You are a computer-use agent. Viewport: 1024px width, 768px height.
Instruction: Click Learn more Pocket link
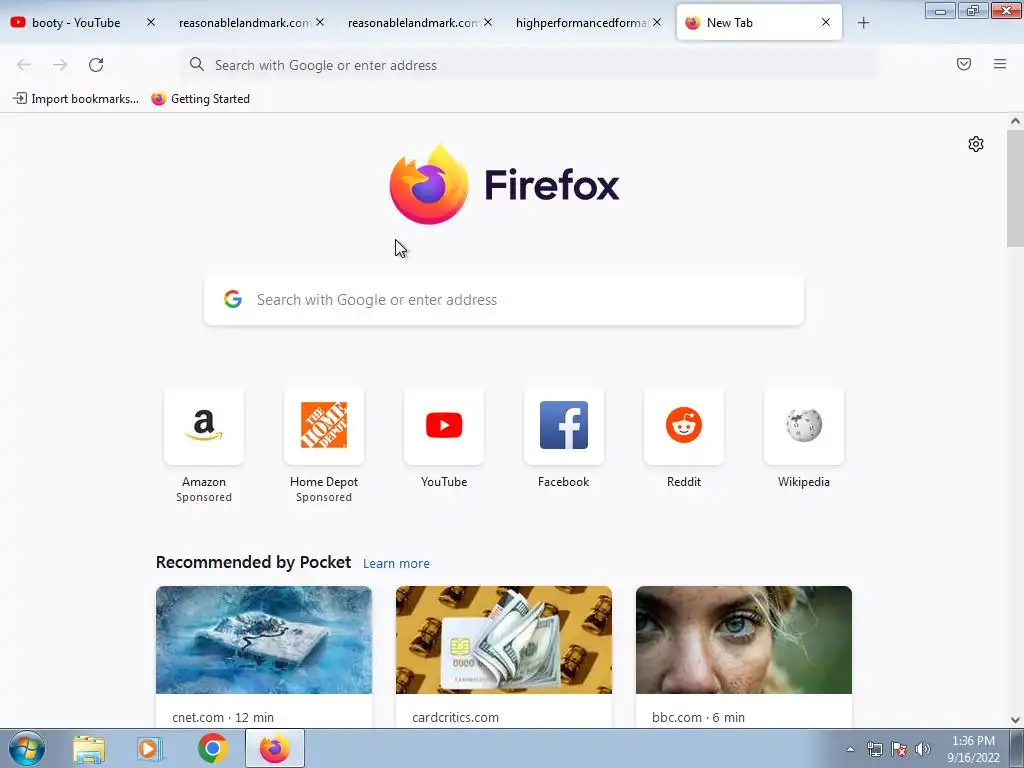tap(396, 564)
